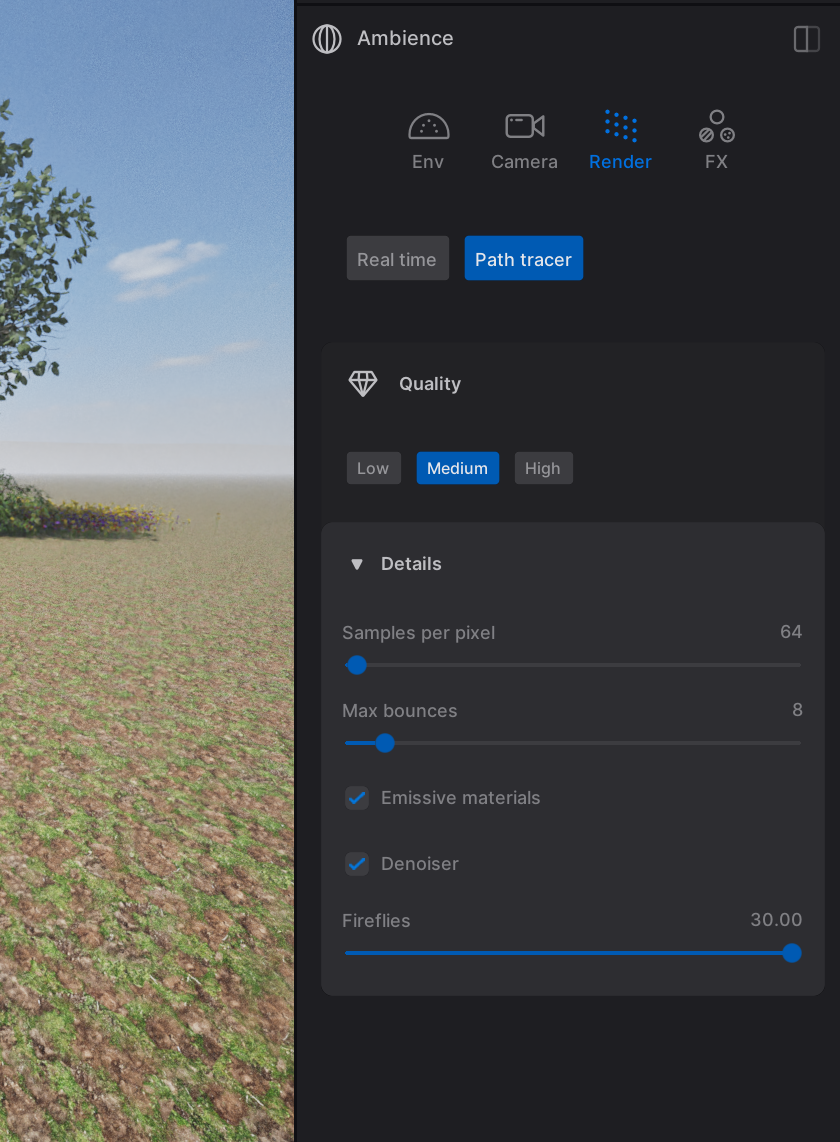
Task: Click the Fireflies slider handle
Action: [x=791, y=953]
